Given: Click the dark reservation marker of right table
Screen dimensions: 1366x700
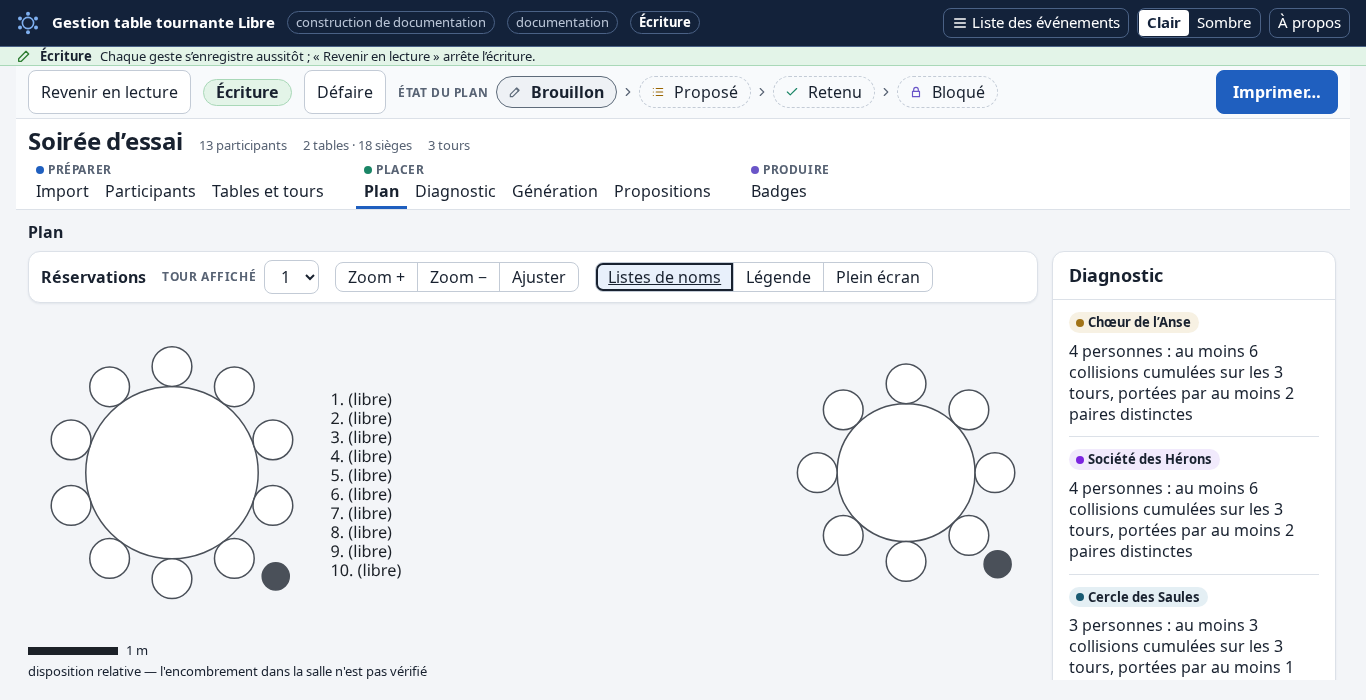Looking at the screenshot, I should pos(998,564).
